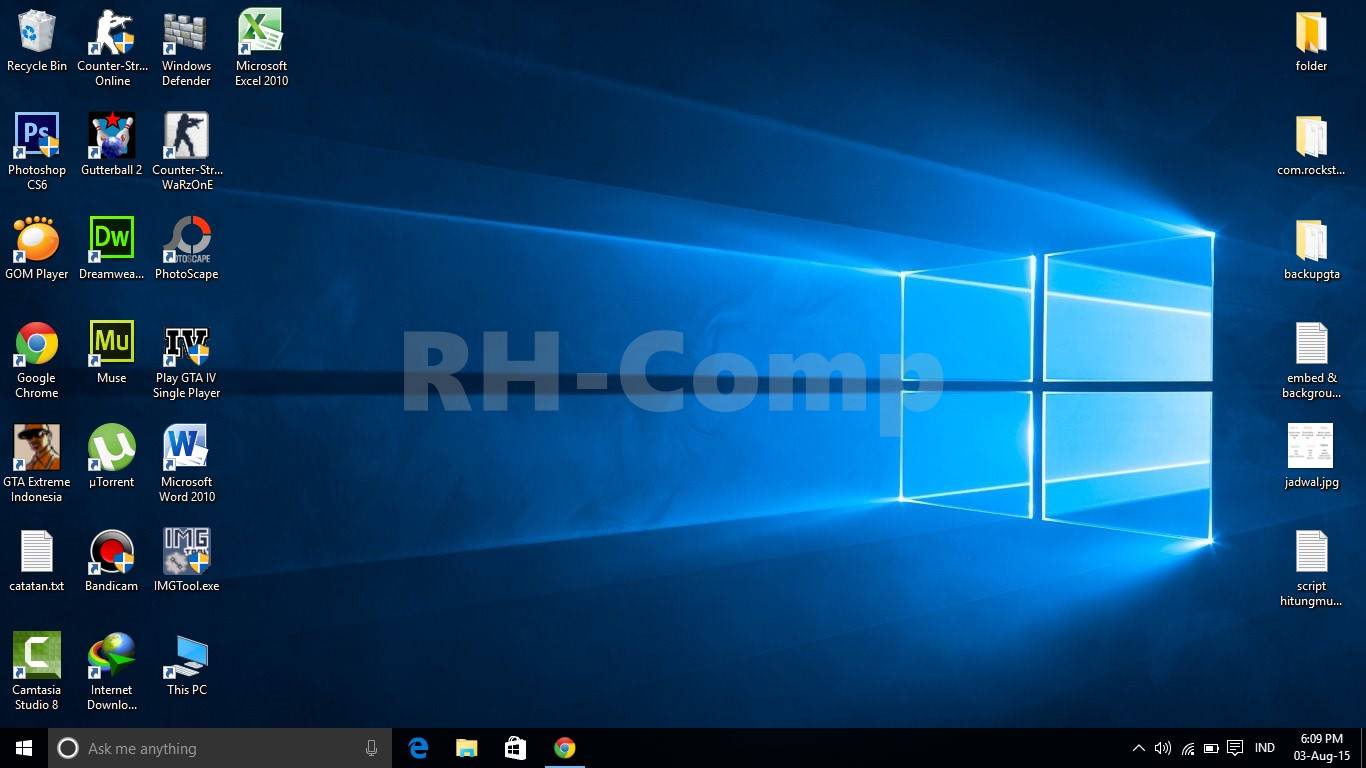Select the PhotoScape icon
Screen dimensions: 1366x768
[x=186, y=249]
